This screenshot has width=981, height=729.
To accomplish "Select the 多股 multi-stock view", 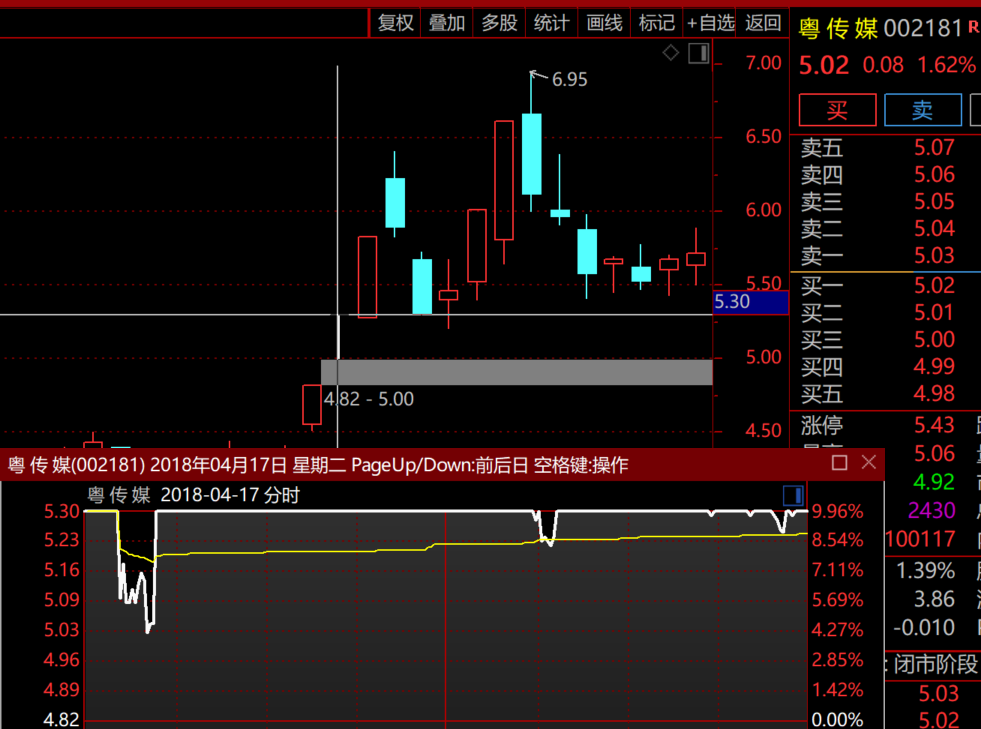I will [x=499, y=22].
